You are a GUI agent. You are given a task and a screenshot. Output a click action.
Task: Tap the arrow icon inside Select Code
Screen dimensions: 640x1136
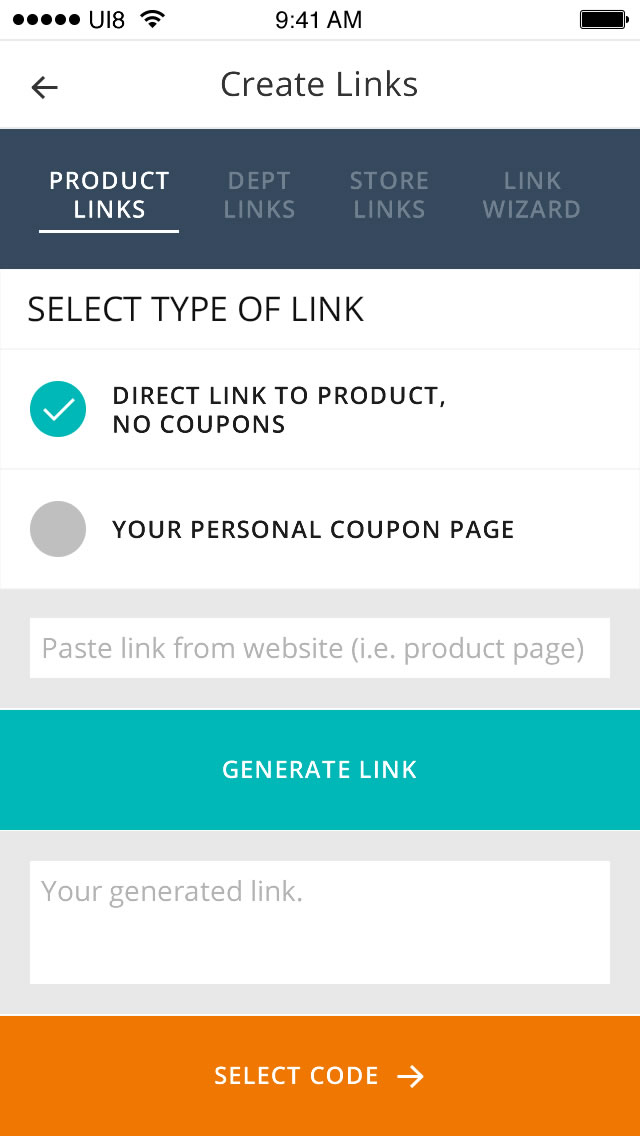pos(410,1076)
